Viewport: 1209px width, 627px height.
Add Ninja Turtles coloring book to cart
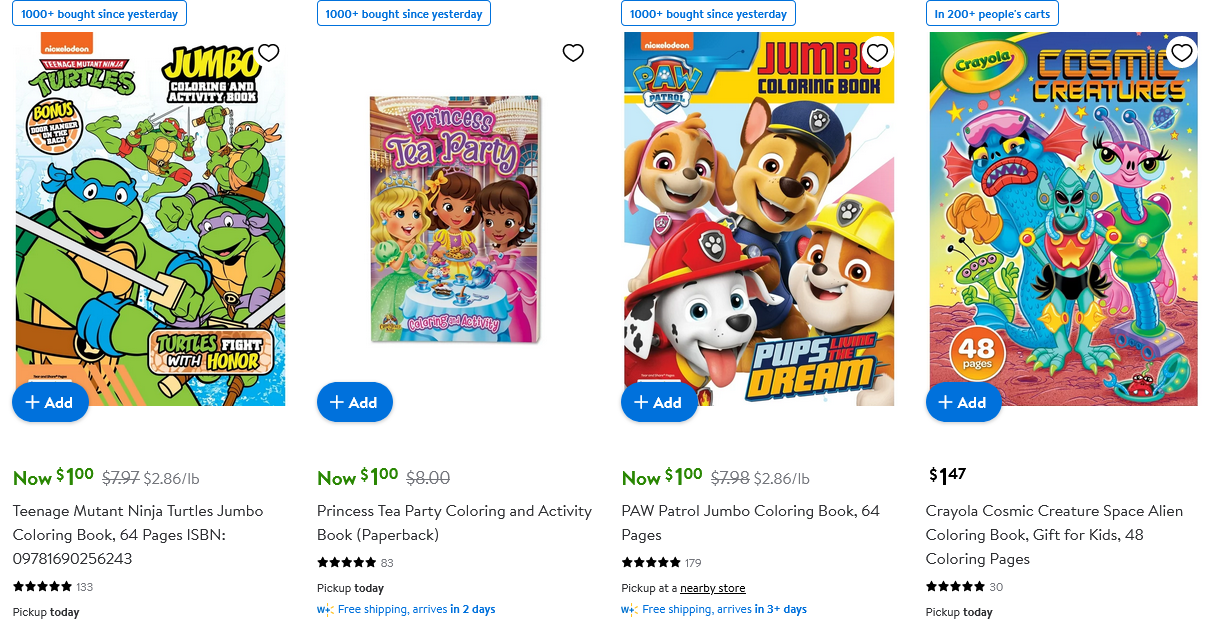[x=50, y=402]
